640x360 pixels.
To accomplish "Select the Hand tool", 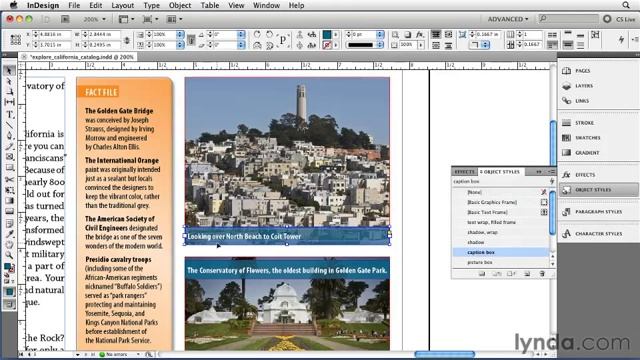I will click(x=9, y=244).
